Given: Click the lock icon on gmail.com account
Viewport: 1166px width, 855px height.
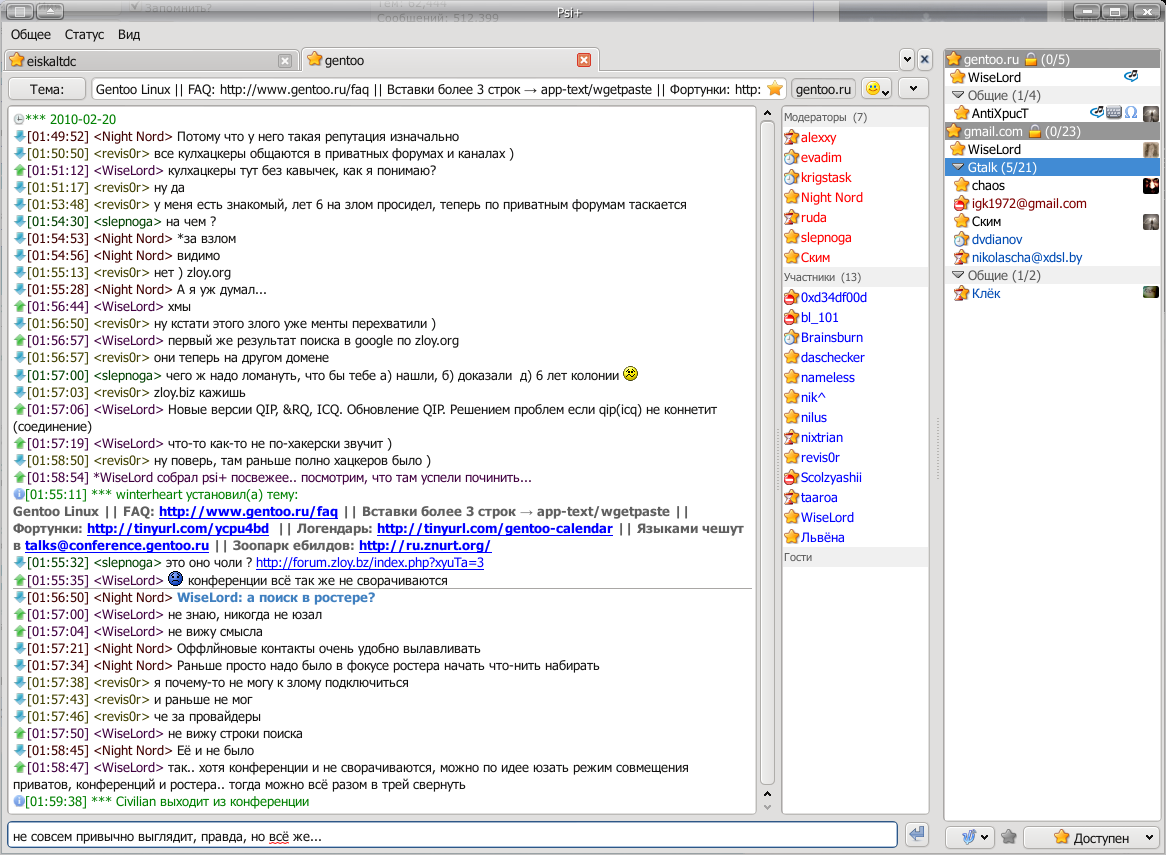Looking at the screenshot, I should point(1033,131).
